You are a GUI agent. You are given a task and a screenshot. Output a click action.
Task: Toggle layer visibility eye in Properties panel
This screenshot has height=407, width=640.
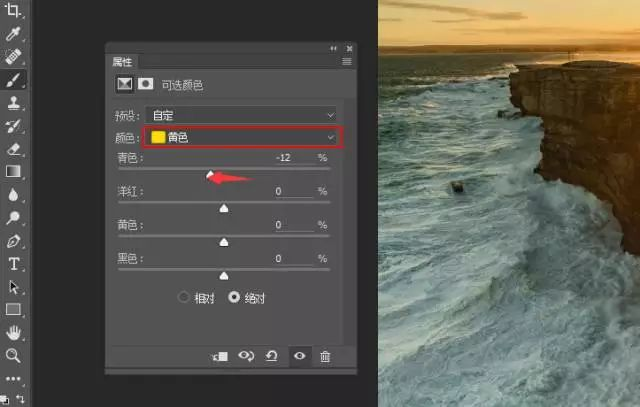pos(298,356)
